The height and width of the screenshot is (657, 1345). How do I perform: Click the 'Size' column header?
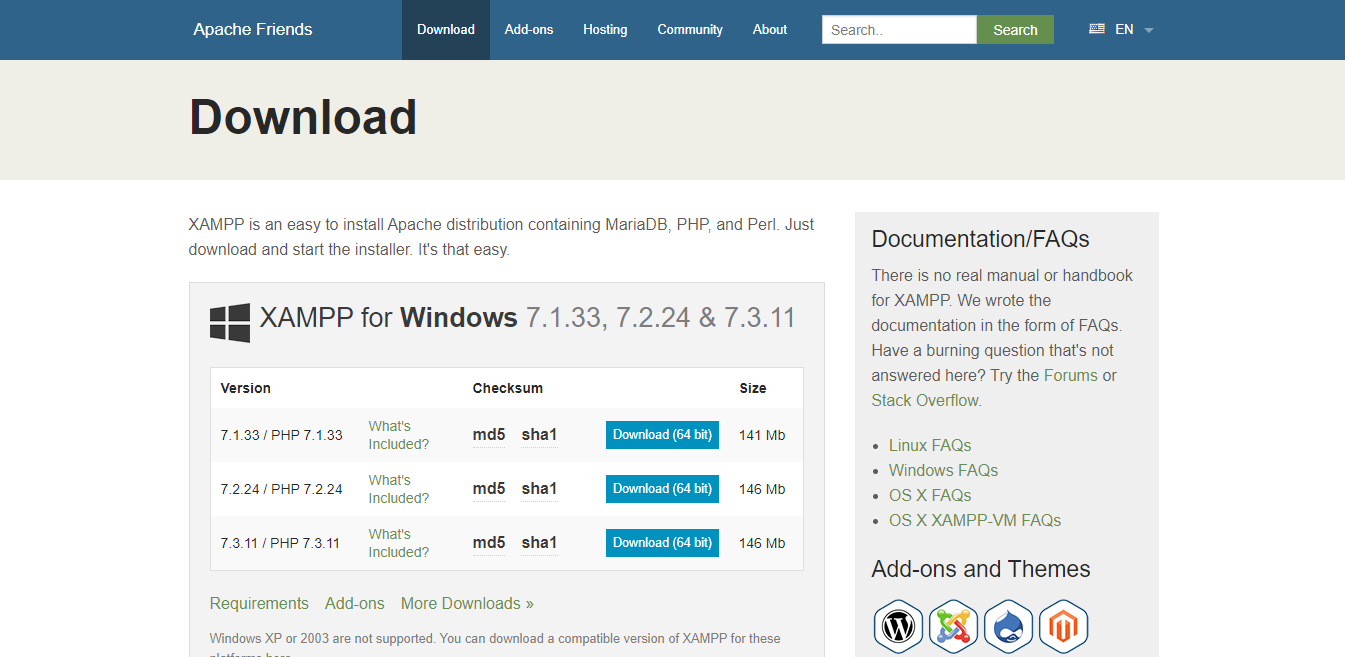click(753, 388)
